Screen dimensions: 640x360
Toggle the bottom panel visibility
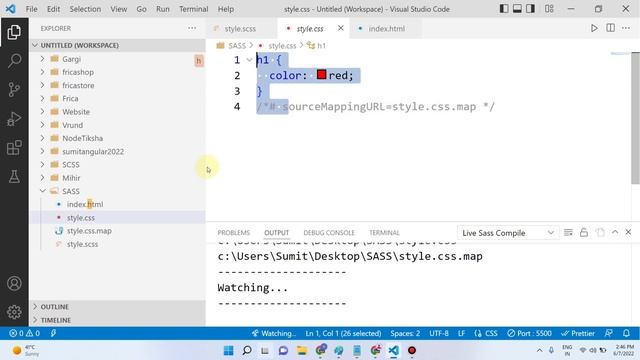coord(517,9)
